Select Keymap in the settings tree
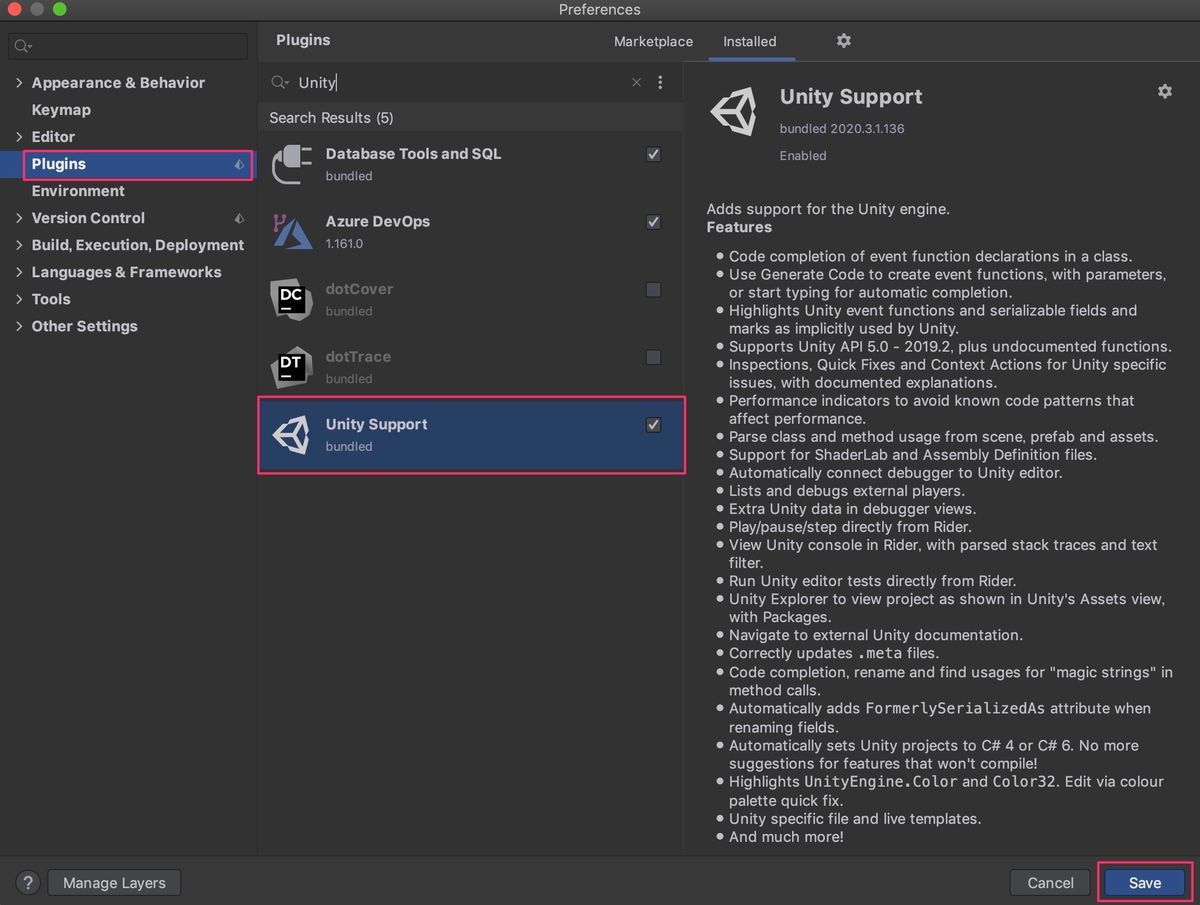This screenshot has height=905, width=1200. [x=61, y=110]
